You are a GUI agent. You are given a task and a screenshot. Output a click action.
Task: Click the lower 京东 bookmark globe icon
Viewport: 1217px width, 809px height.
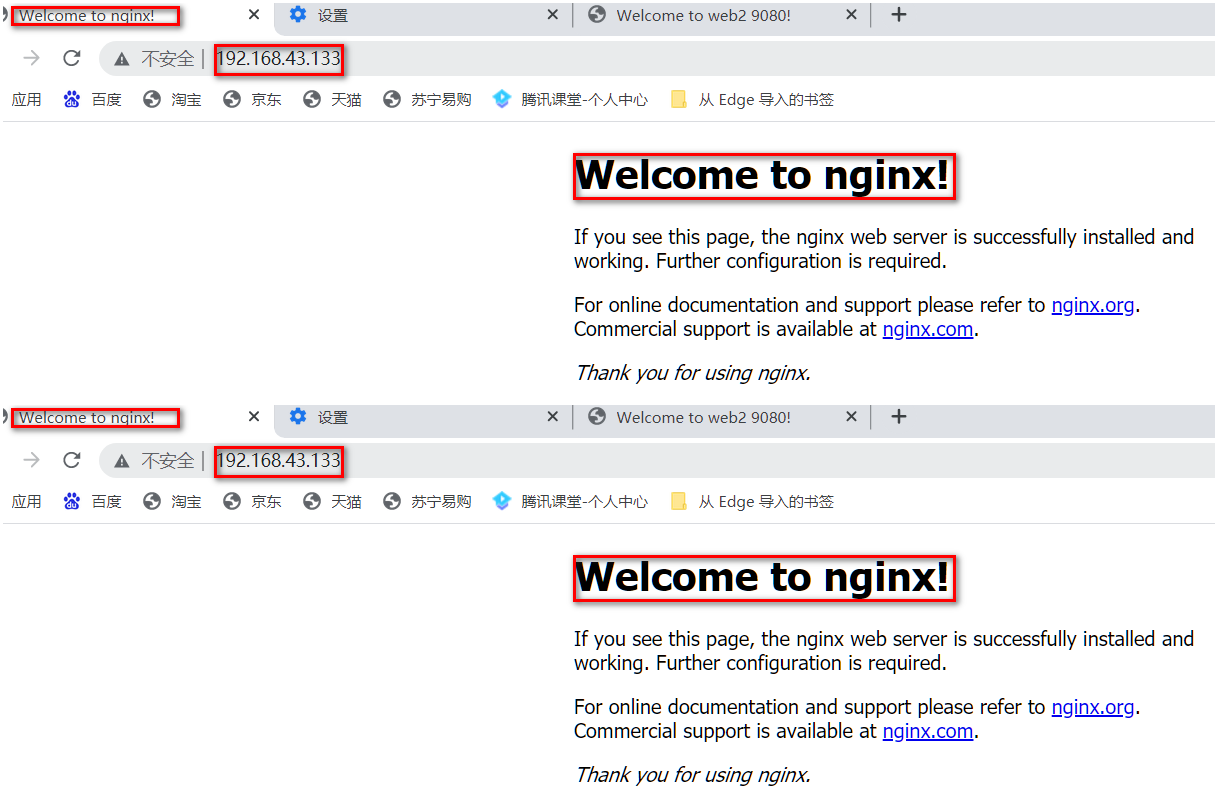[232, 501]
